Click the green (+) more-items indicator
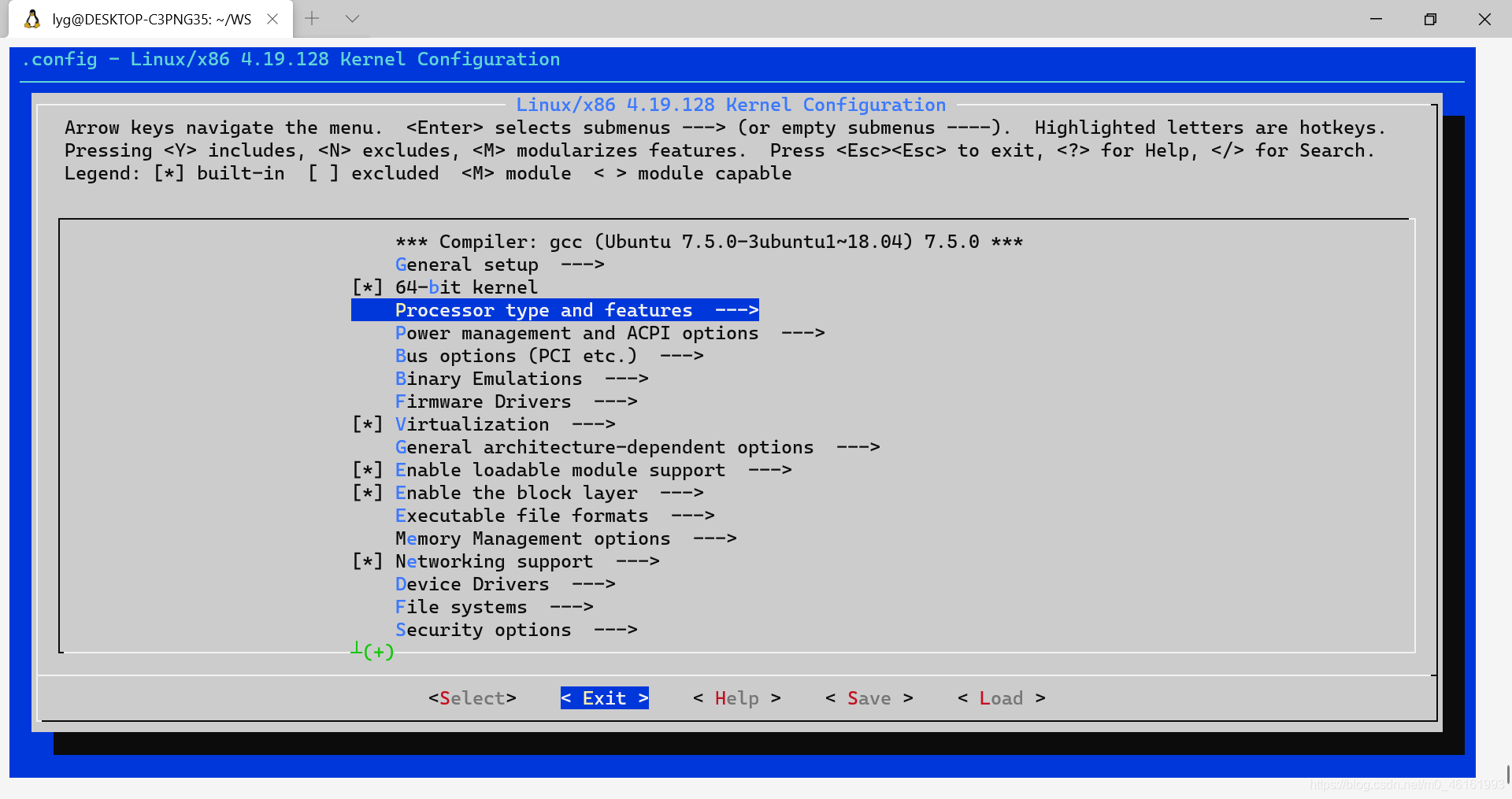Image resolution: width=1512 pixels, height=799 pixels. 378,652
